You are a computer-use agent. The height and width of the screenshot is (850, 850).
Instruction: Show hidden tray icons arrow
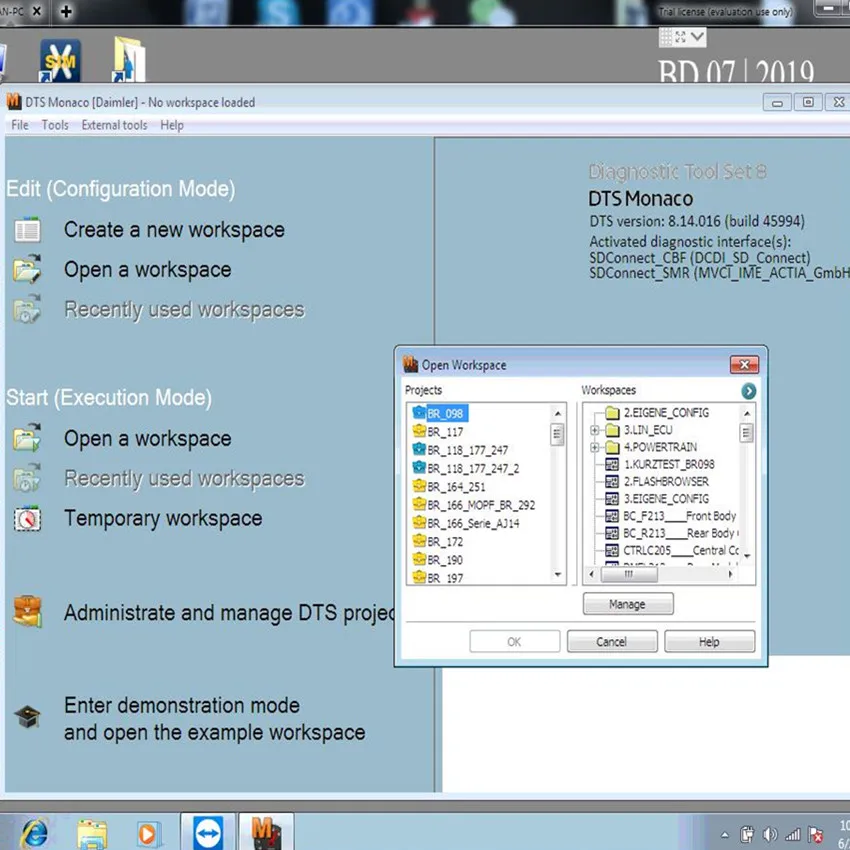coord(725,835)
